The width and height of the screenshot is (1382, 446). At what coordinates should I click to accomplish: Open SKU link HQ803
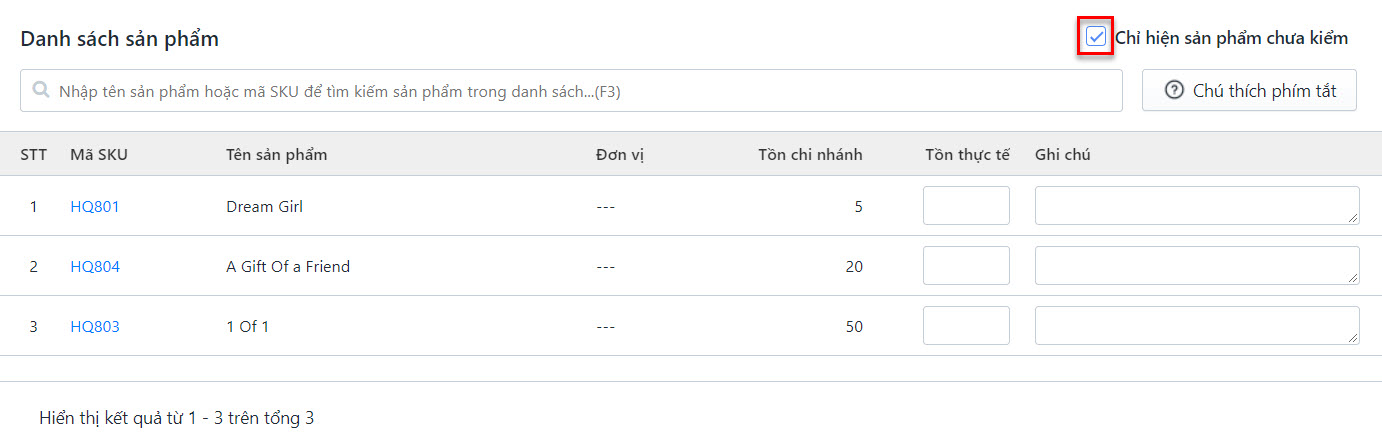click(x=95, y=327)
